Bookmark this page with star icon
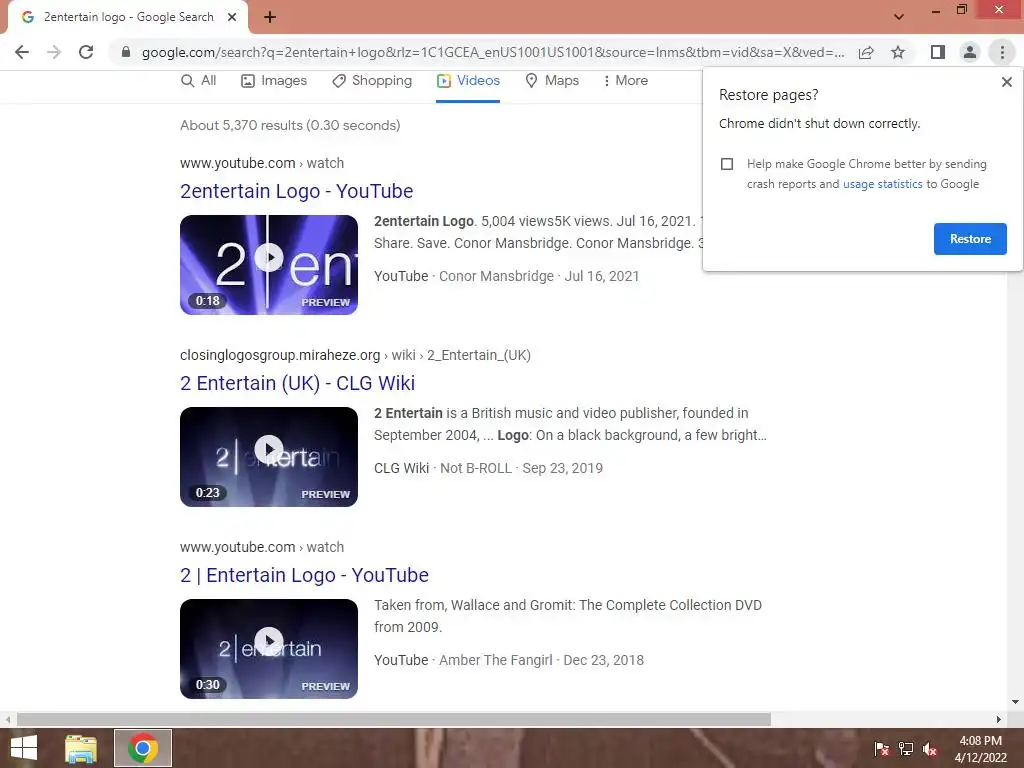Image resolution: width=1024 pixels, height=768 pixels. click(x=898, y=52)
